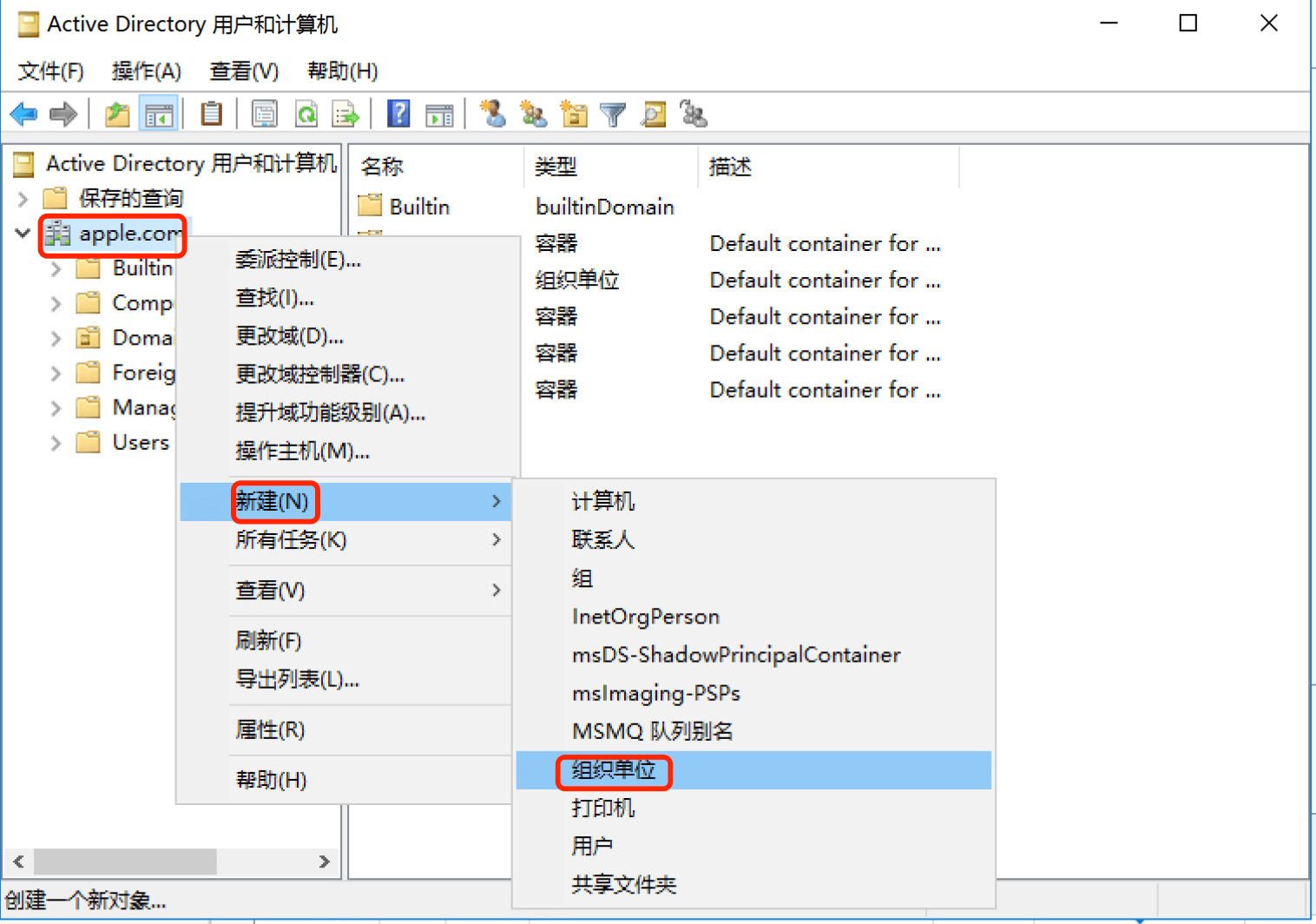Choose 委派控制(E)... from context menu
This screenshot has height=924, width=1316.
[345, 260]
